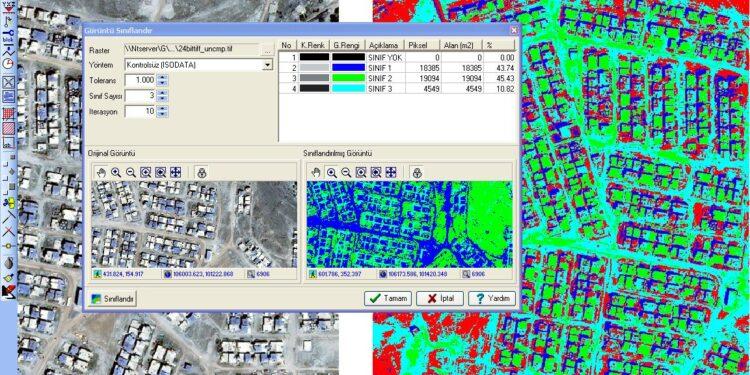Toggle lock icon in Sınıflandırılmış Görüntü toolbar
This screenshot has width=750, height=375.
click(x=417, y=173)
